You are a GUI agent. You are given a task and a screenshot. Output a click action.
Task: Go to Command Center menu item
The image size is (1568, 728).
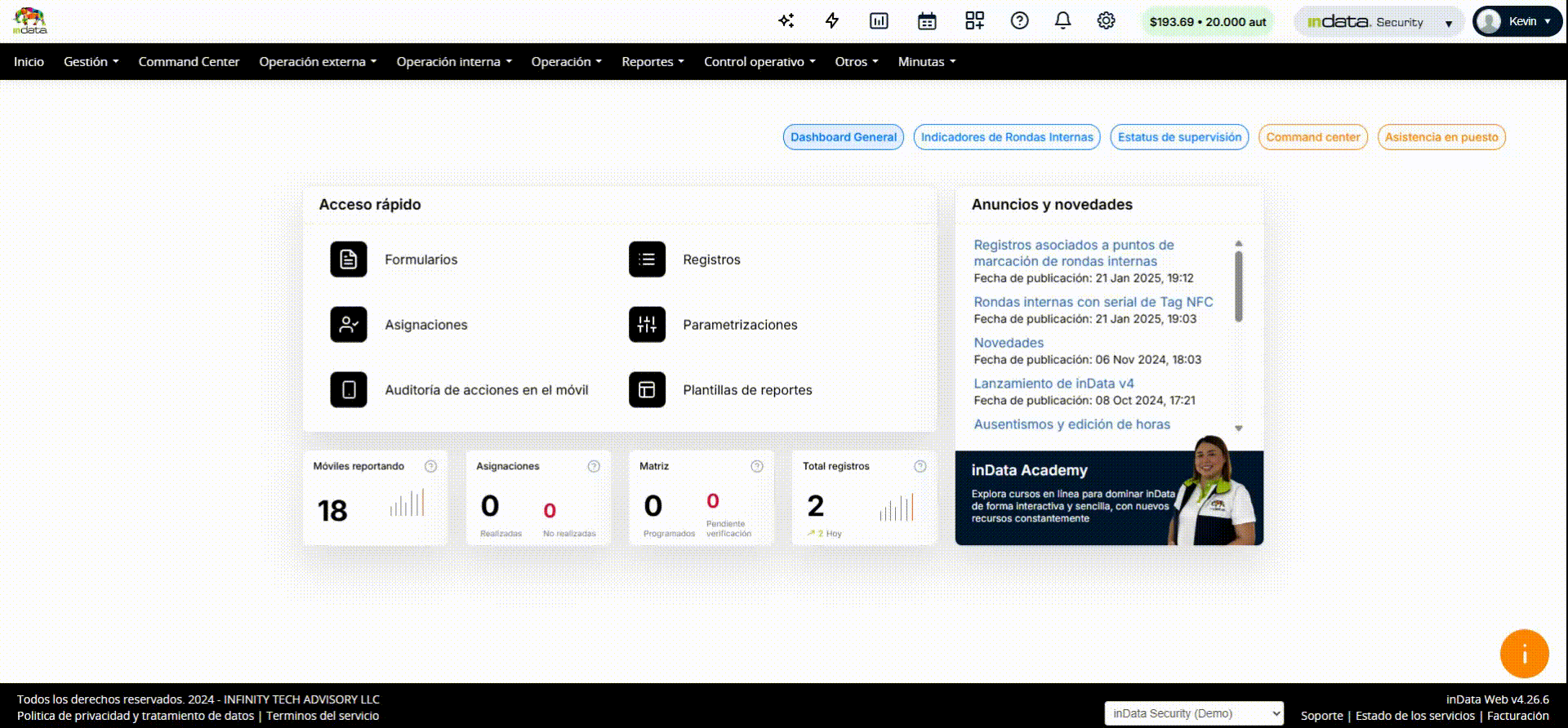pyautogui.click(x=189, y=62)
